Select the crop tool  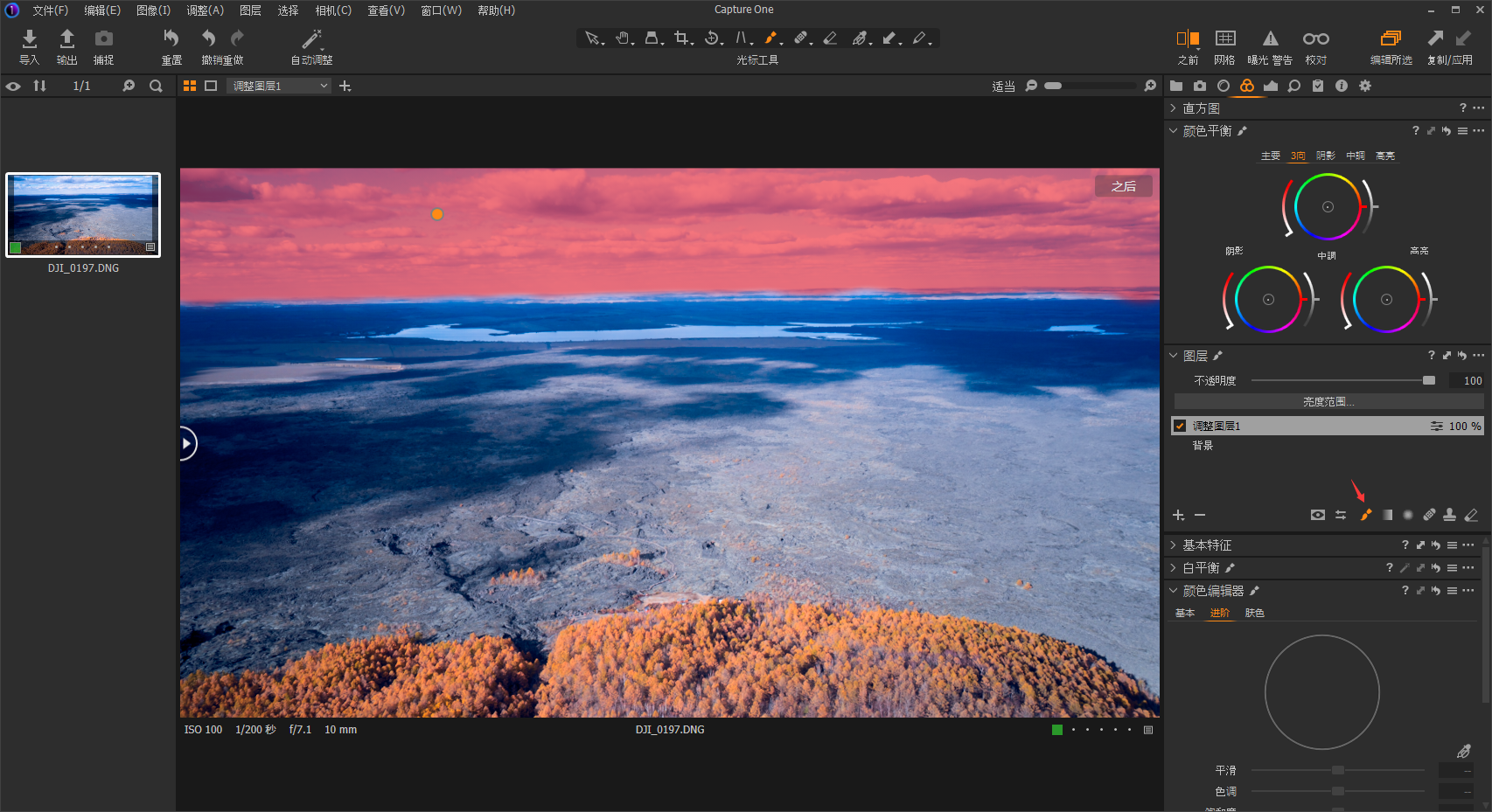[x=682, y=38]
